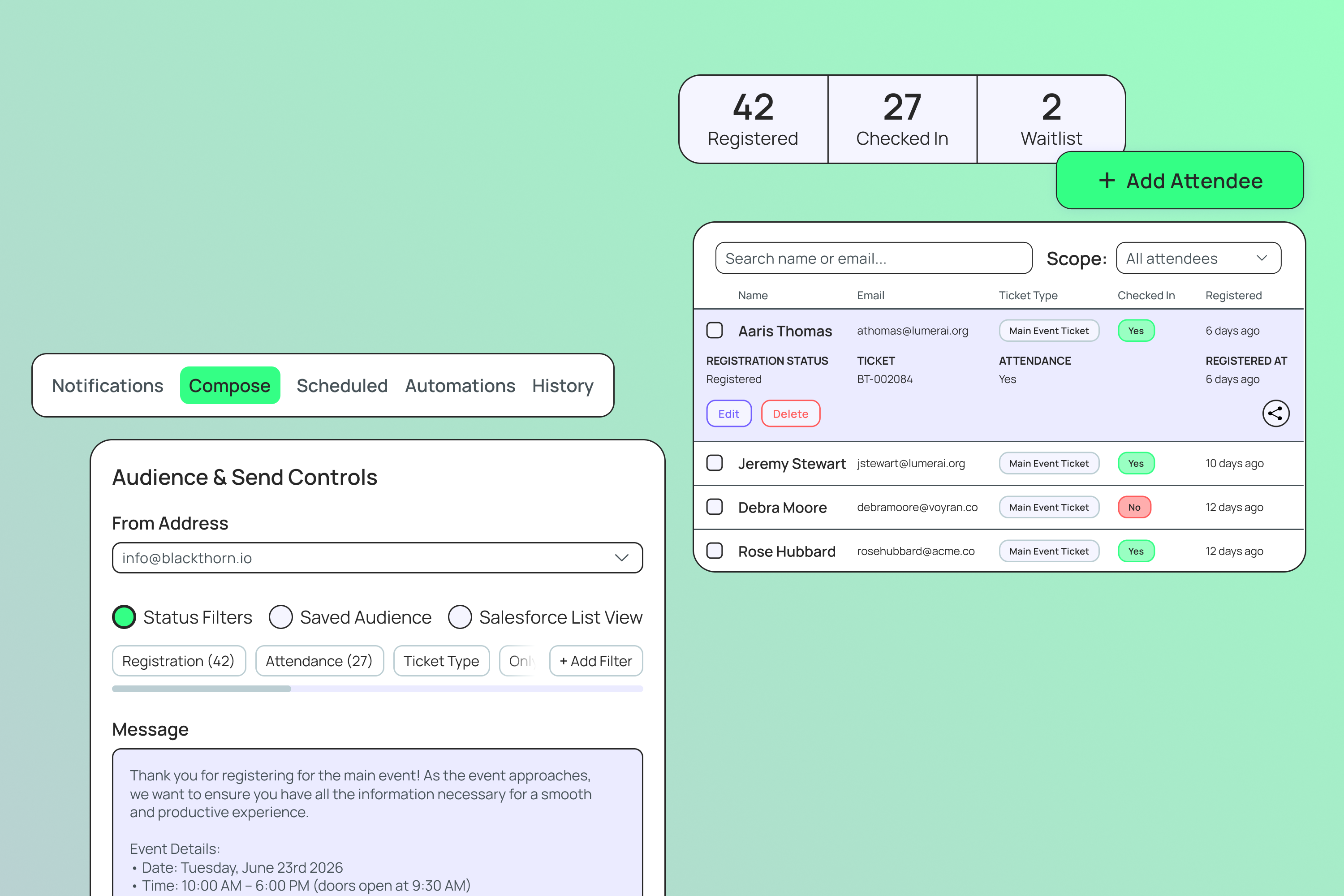Click the share icon in Aaris Thomas details
Image resolution: width=1344 pixels, height=896 pixels.
pyautogui.click(x=1275, y=413)
